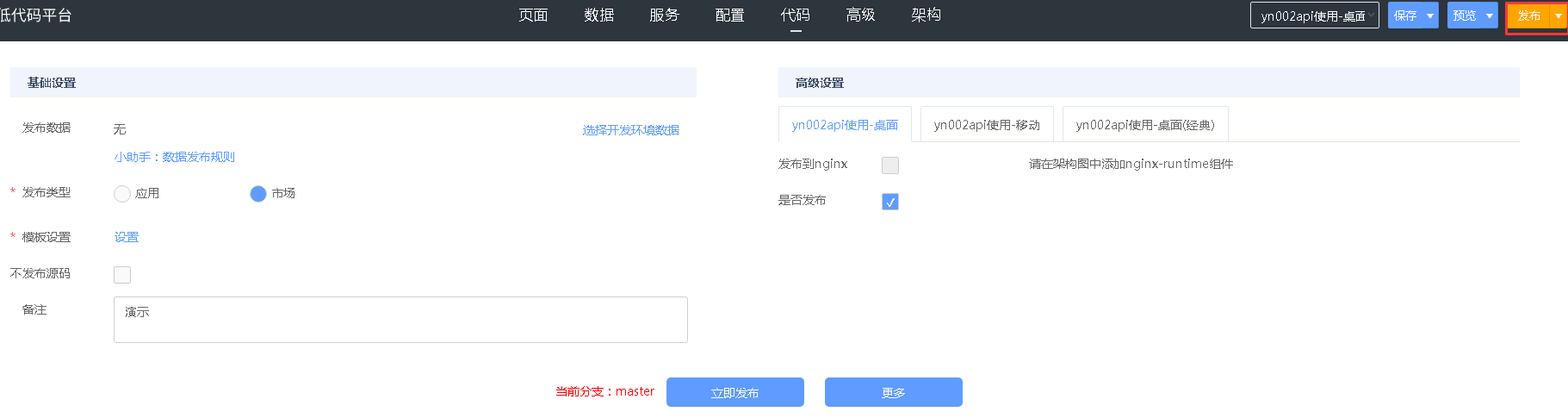Select the 应用 radio button
This screenshot has width=1568, height=418.
(x=122, y=194)
